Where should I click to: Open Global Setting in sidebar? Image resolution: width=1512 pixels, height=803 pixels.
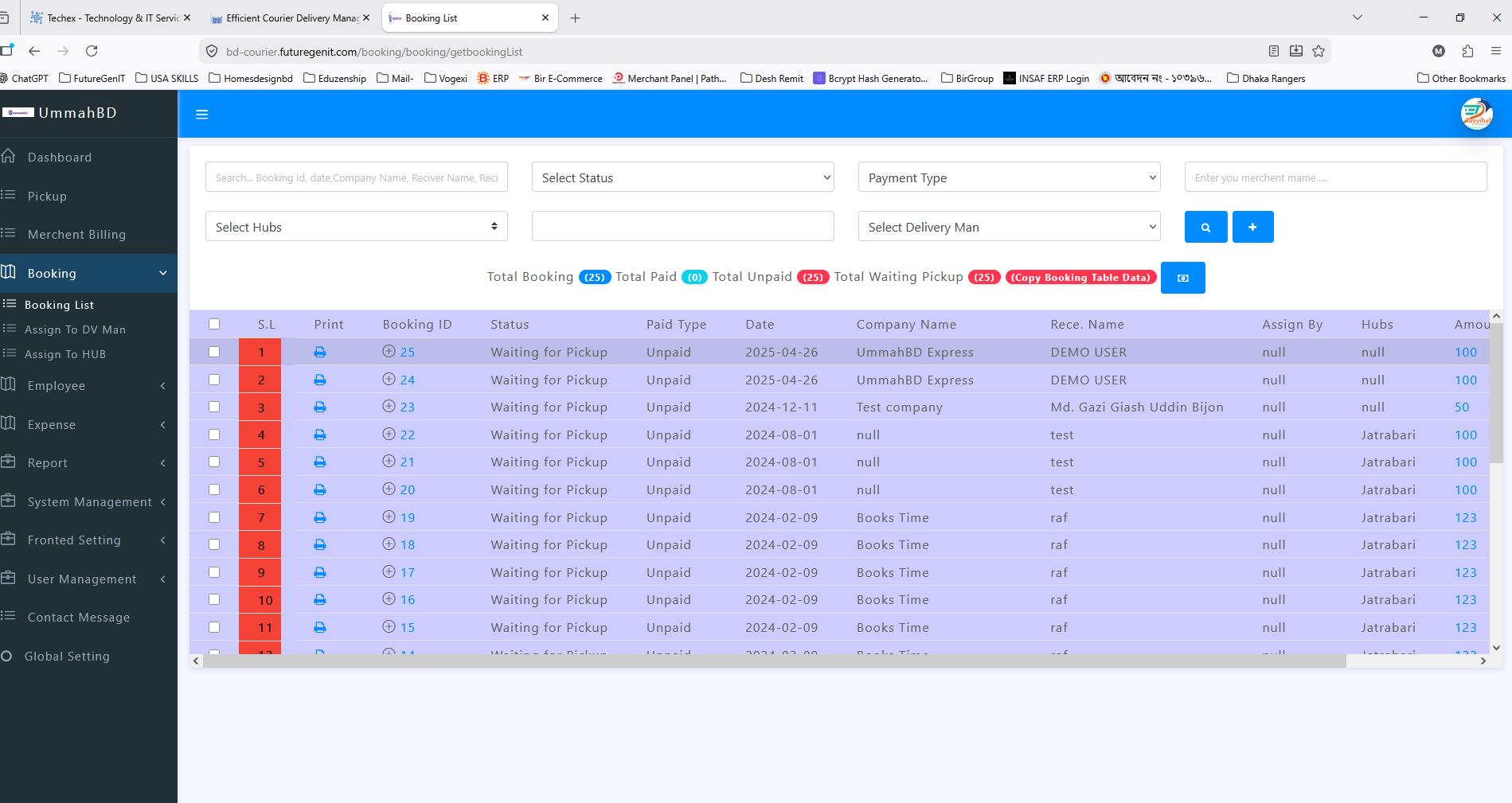point(88,656)
